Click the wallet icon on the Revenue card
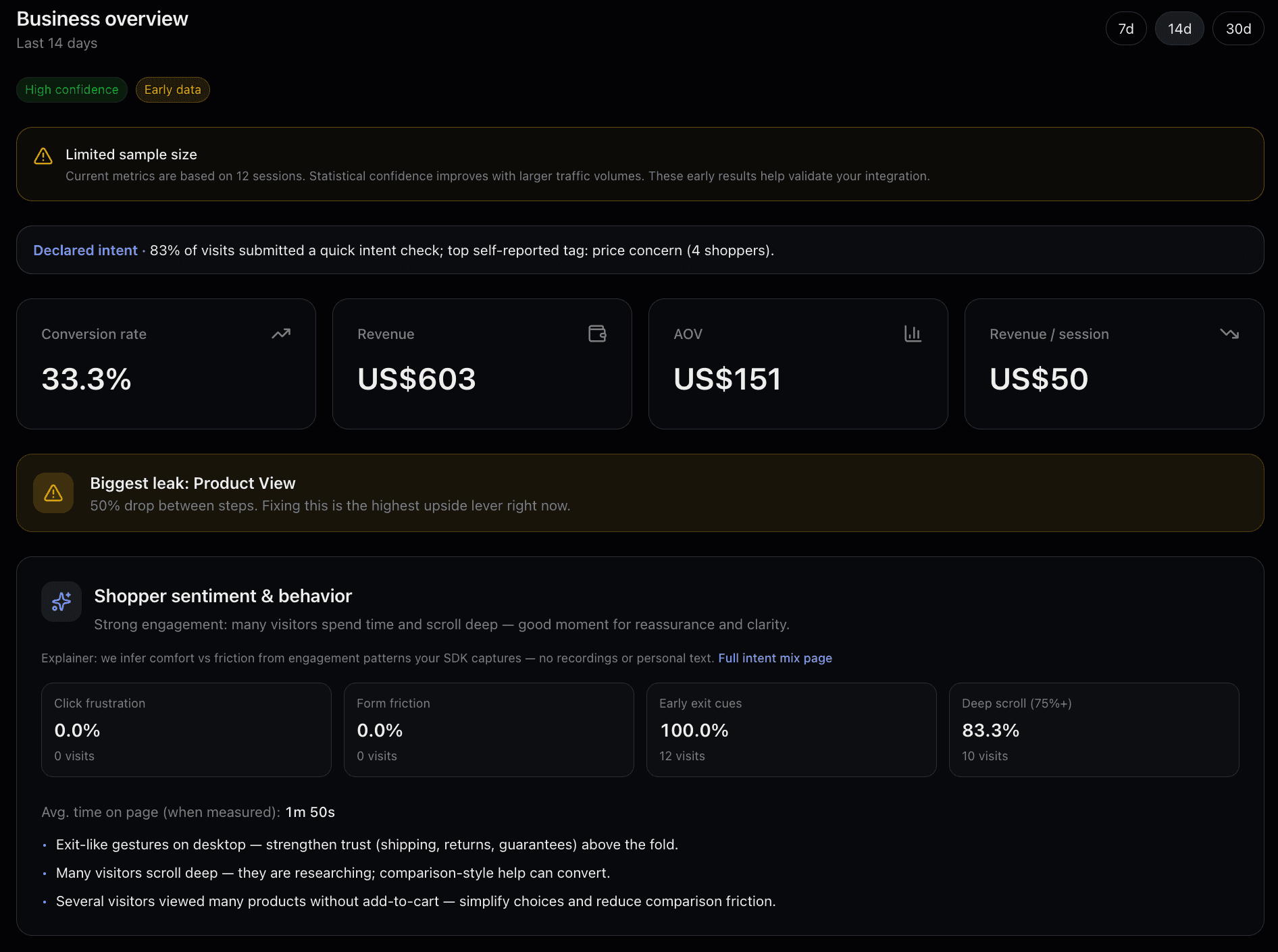This screenshot has height=952, width=1278. (597, 333)
